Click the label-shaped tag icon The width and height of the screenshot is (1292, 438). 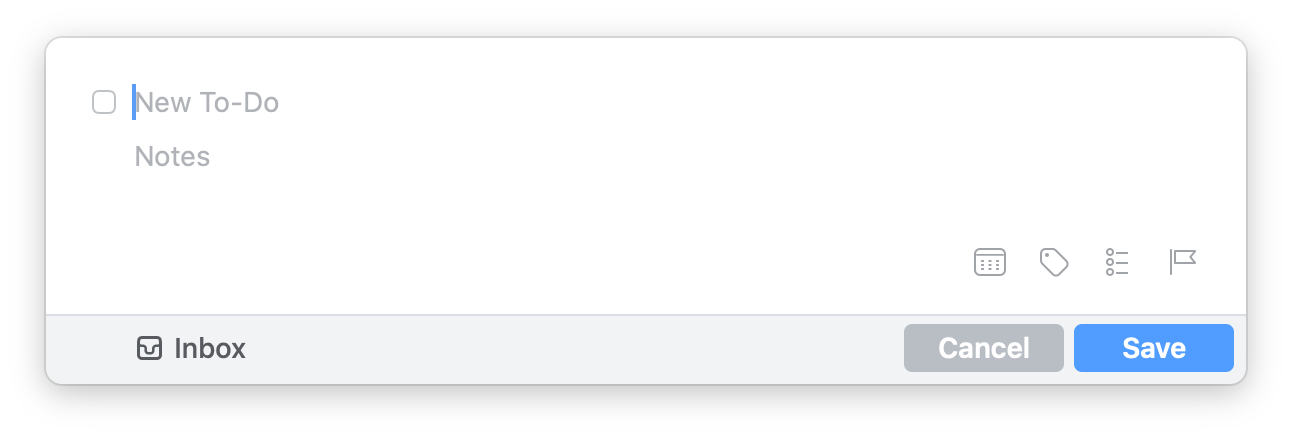click(x=1054, y=262)
